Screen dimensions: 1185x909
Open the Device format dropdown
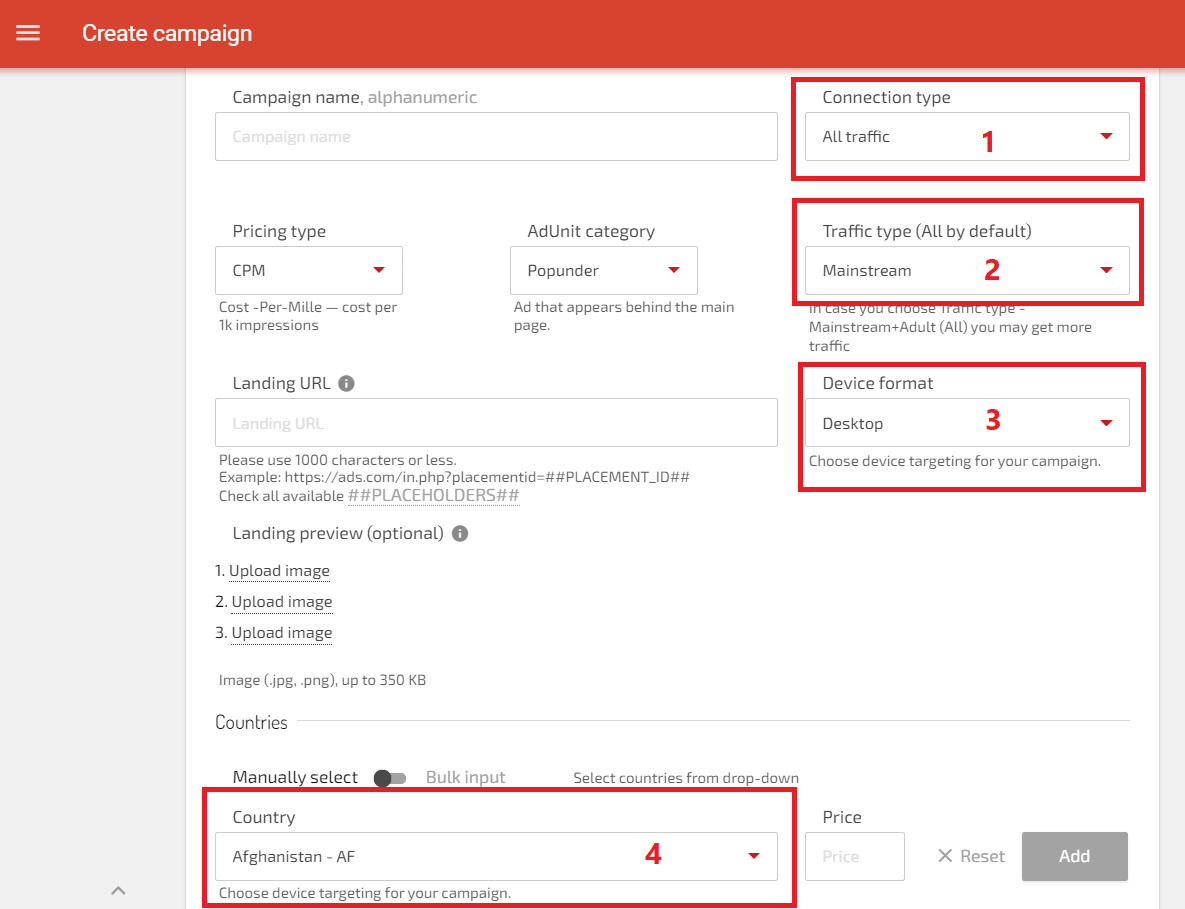point(966,423)
